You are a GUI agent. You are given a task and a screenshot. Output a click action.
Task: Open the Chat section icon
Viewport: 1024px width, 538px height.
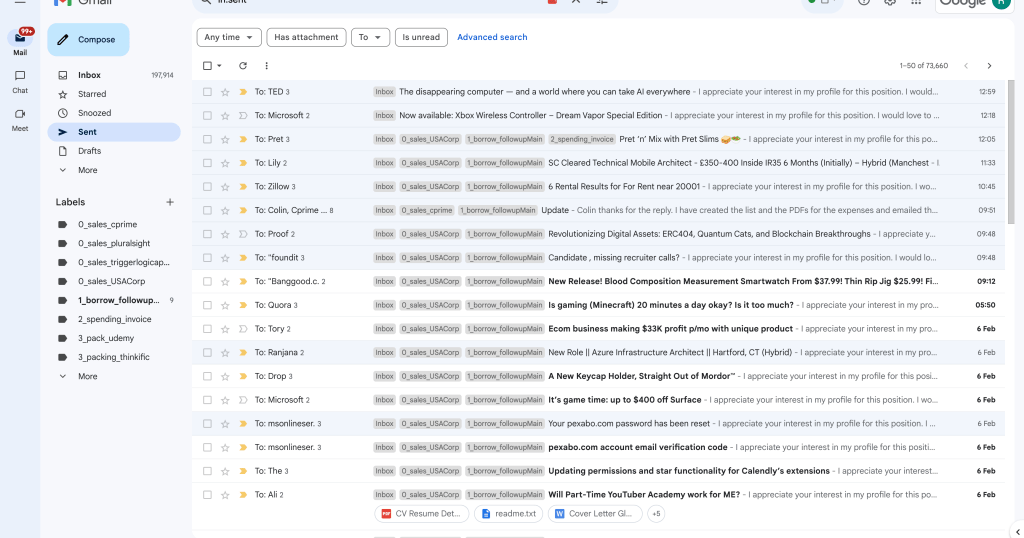click(x=20, y=76)
